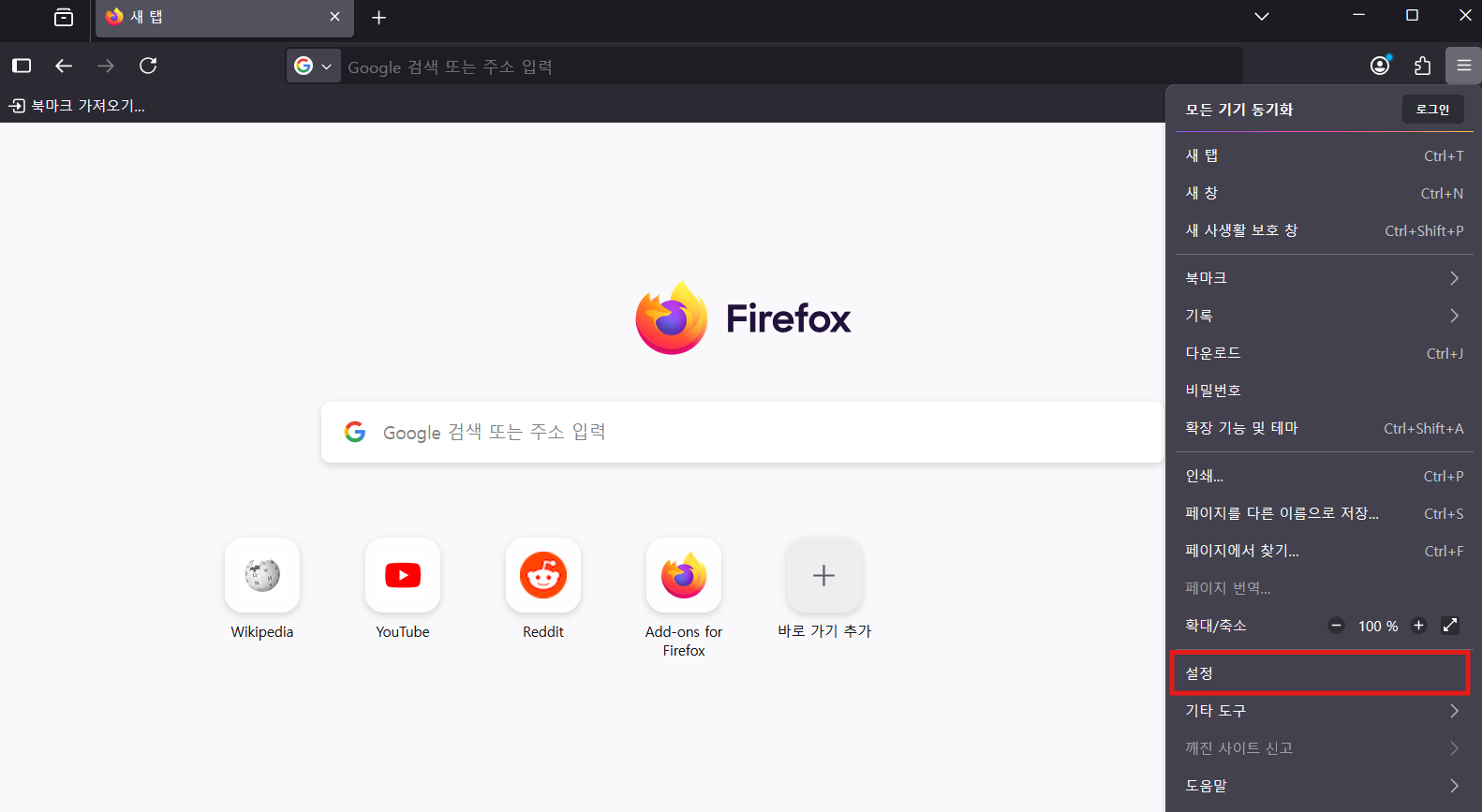Expand the 도움말 submenu

1324,786
